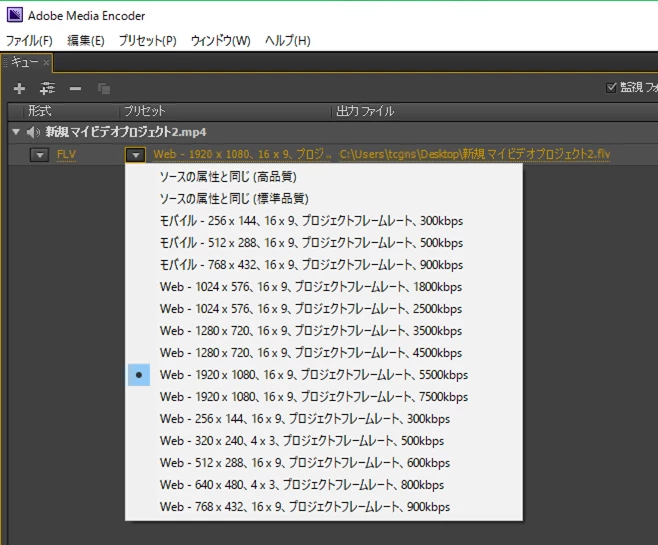The width and height of the screenshot is (658, 545).
Task: Close the キュー panel tab
Action: 46,63
